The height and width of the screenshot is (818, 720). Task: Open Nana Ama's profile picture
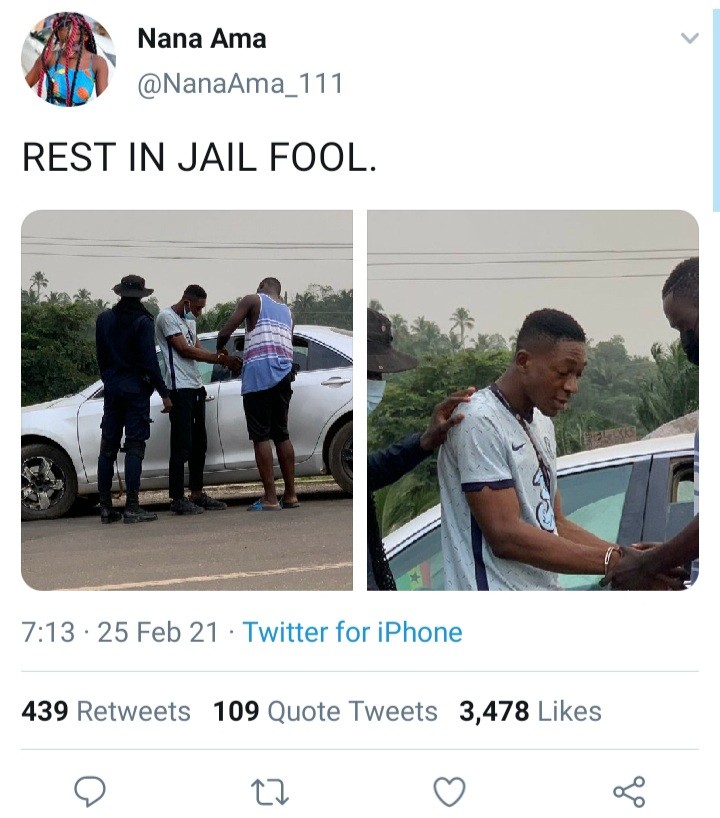point(68,59)
